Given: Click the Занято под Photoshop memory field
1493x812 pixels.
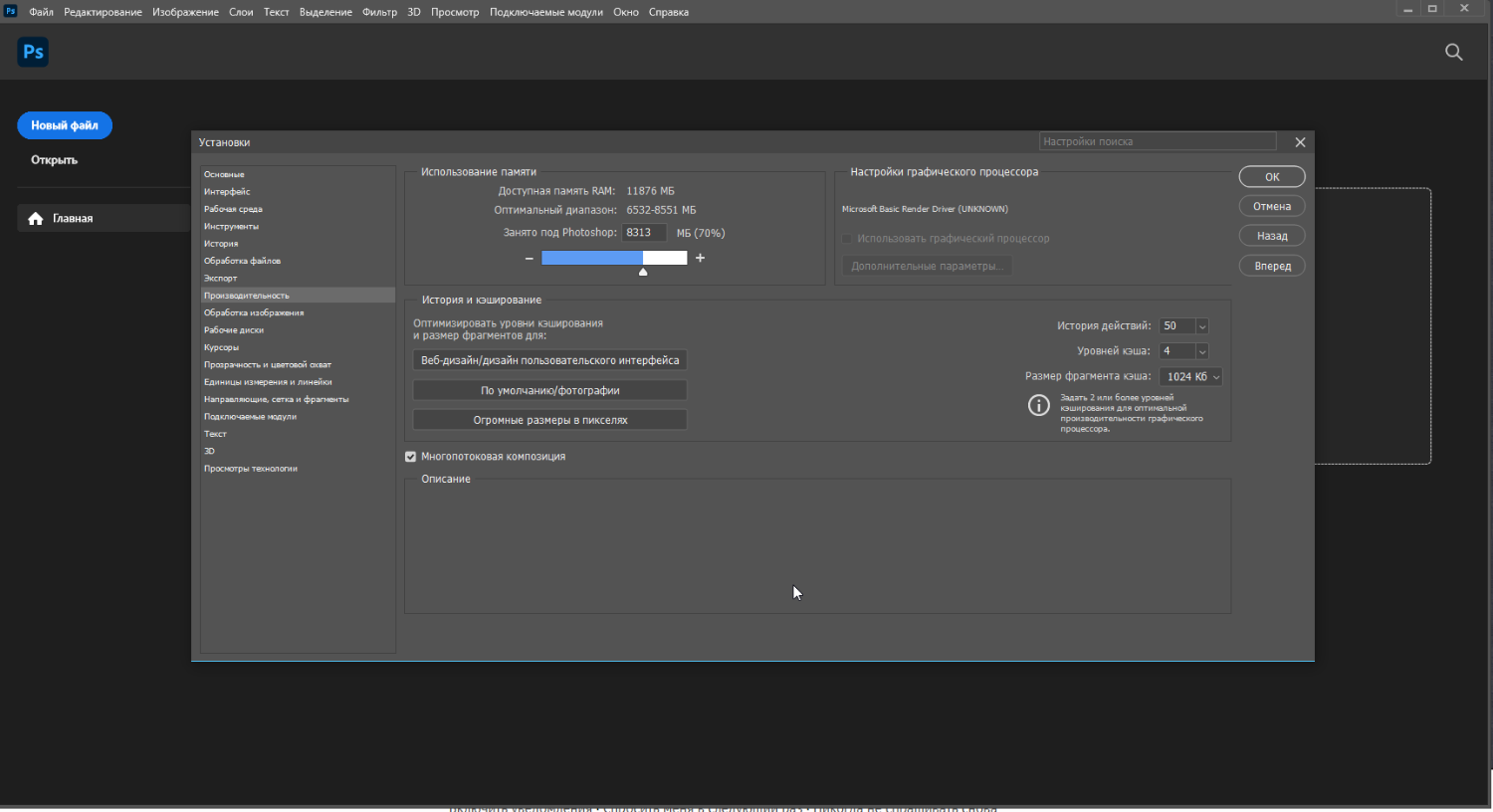Looking at the screenshot, I should coord(643,233).
